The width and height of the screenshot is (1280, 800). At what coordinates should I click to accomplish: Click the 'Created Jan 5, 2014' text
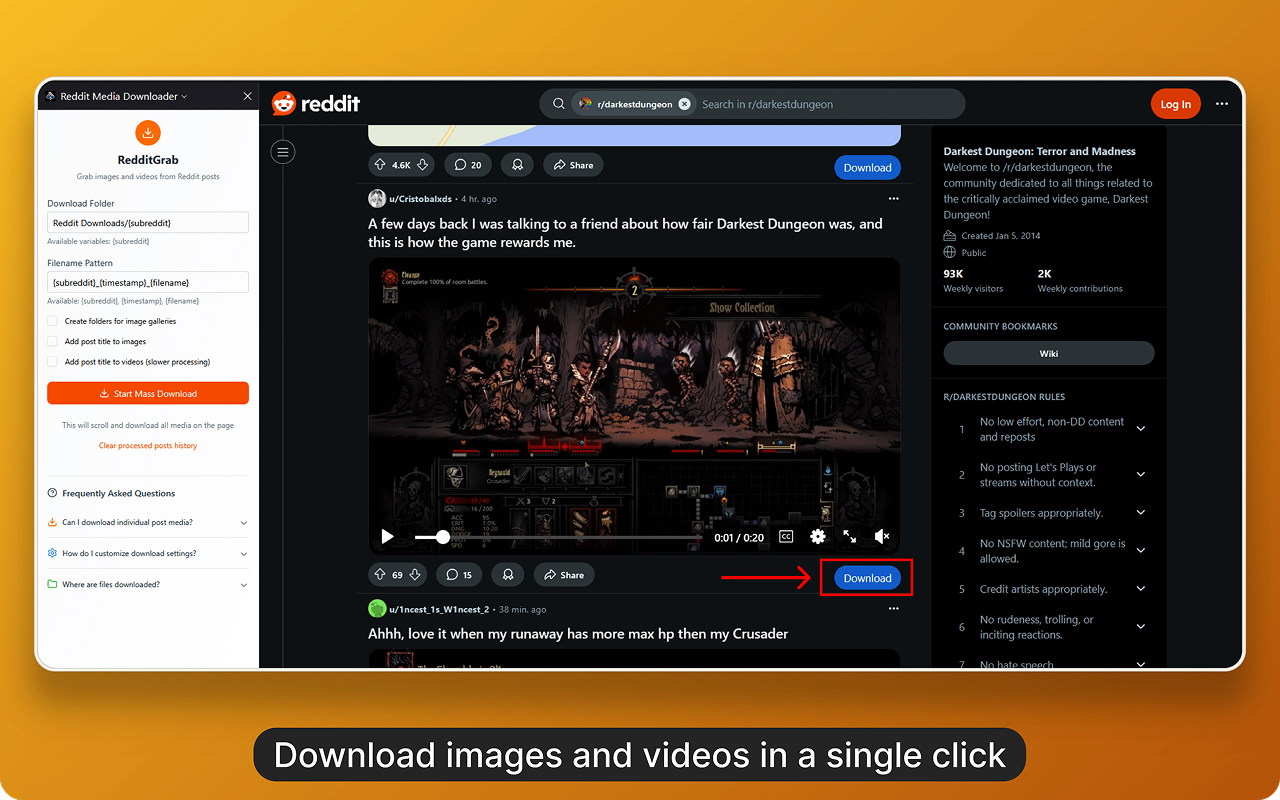click(1003, 236)
